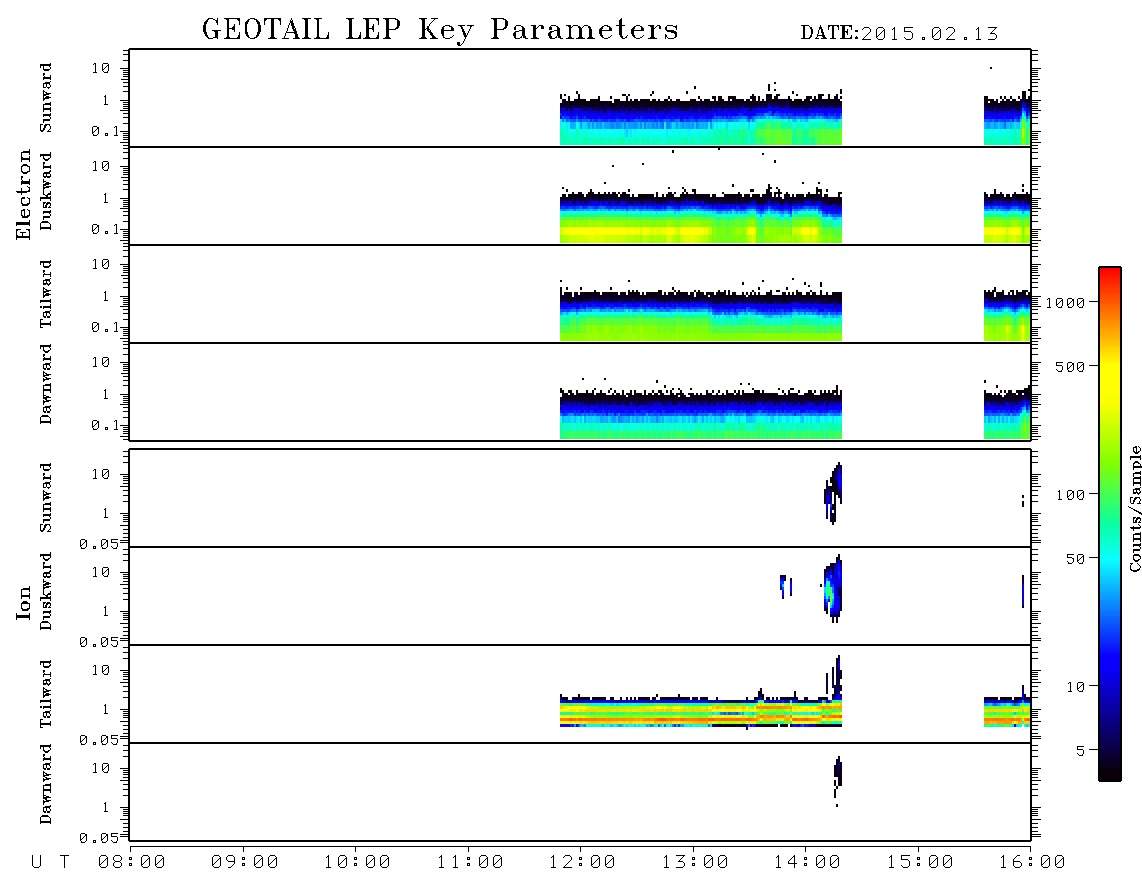The height and width of the screenshot is (880, 1142).
Task: Click the Ion Tailward data segment near 15:45
Action: tap(1007, 711)
